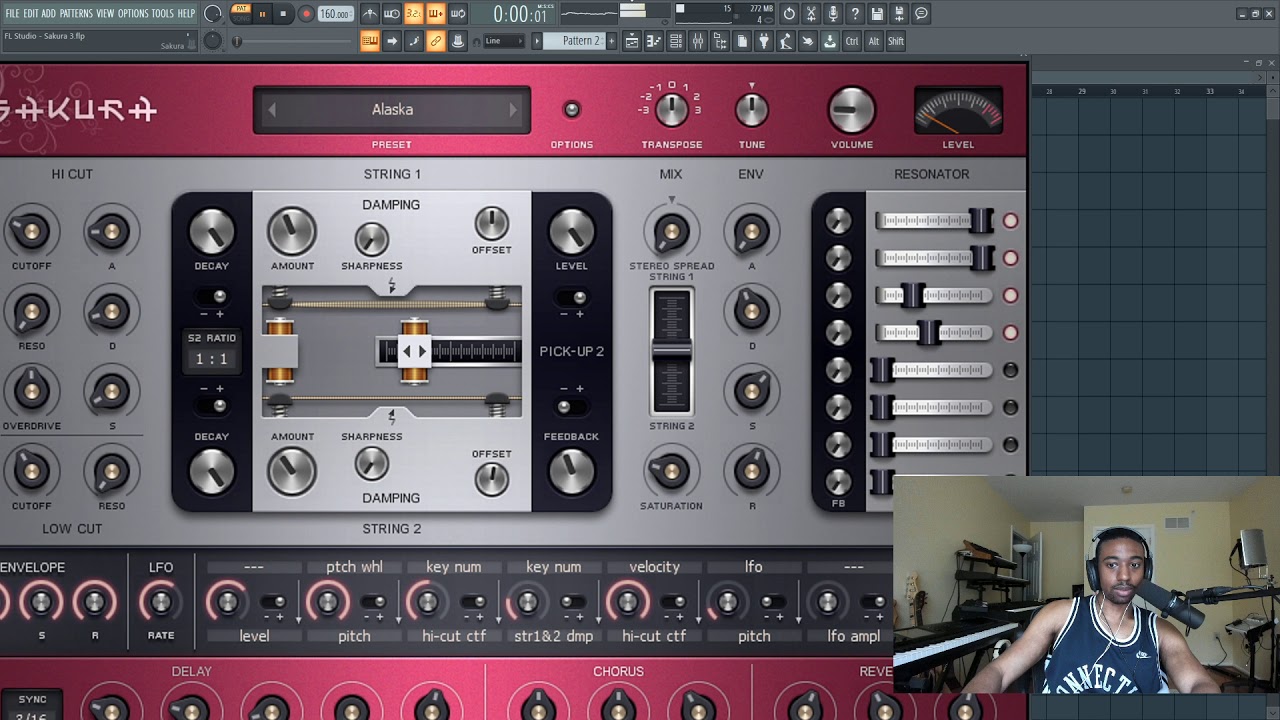1280x720 pixels.
Task: Click the plus button next to Pattern 2
Action: 611,41
